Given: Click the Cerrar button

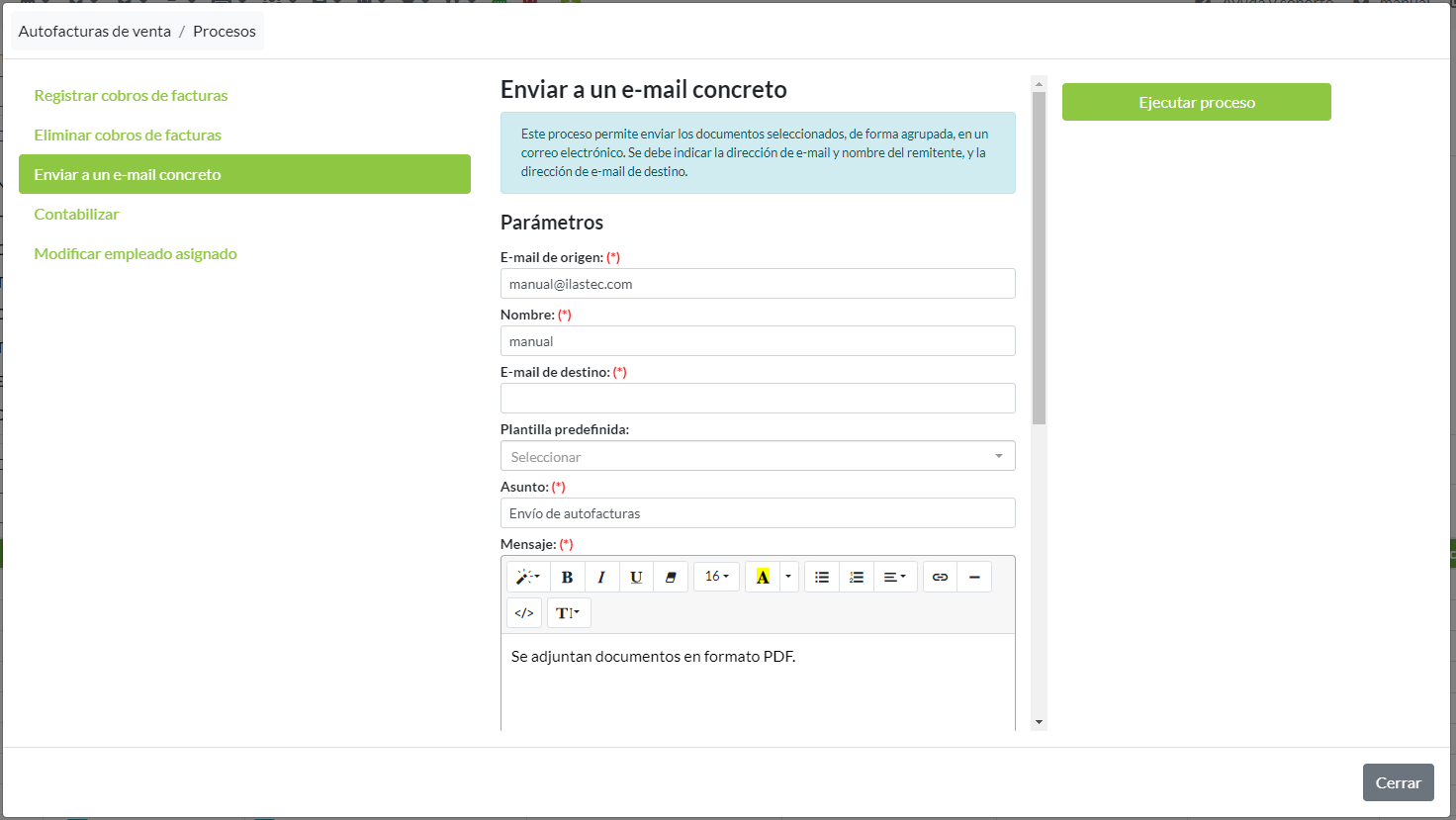Looking at the screenshot, I should point(1398,782).
